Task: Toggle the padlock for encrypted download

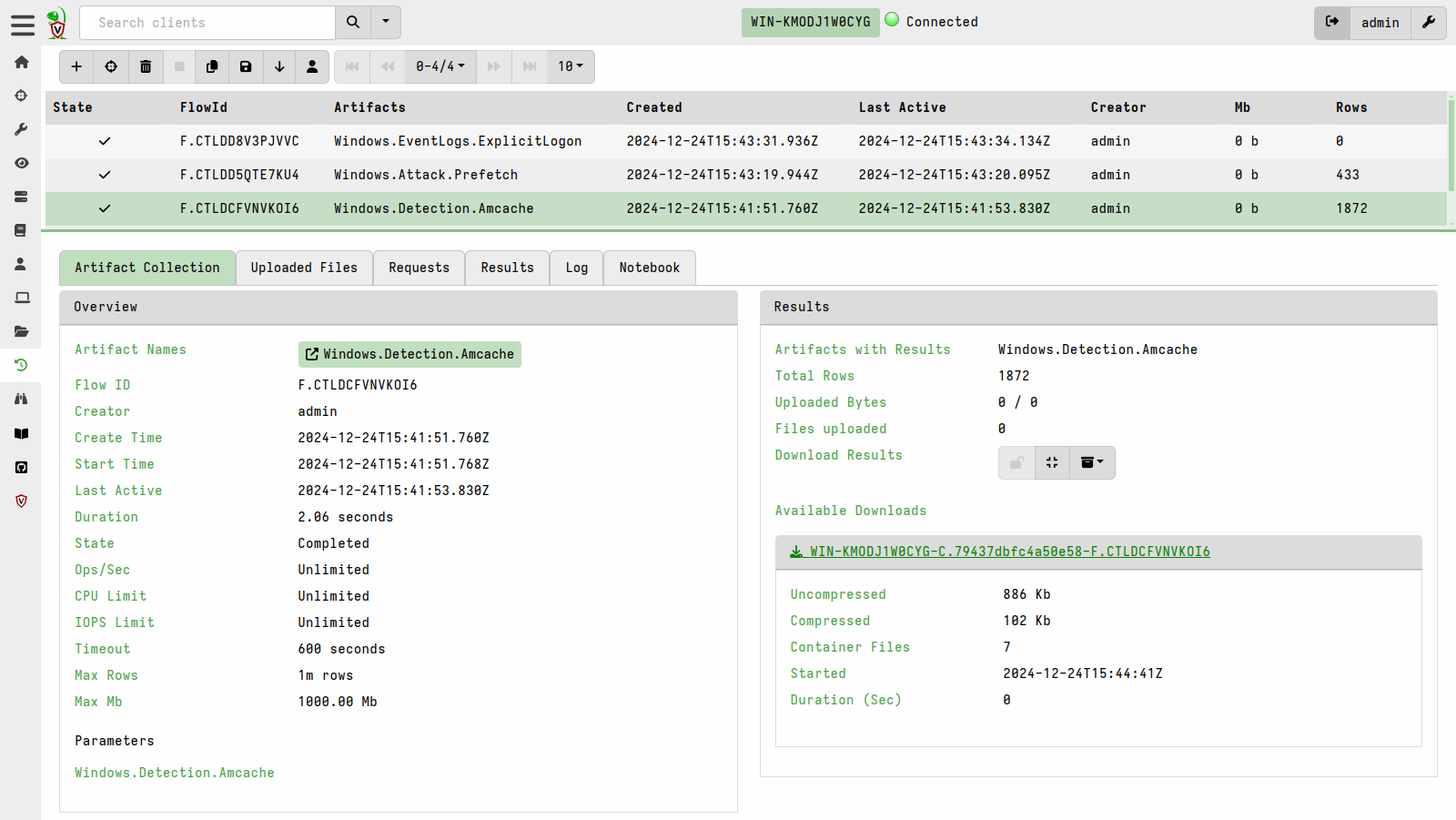Action: click(1016, 462)
